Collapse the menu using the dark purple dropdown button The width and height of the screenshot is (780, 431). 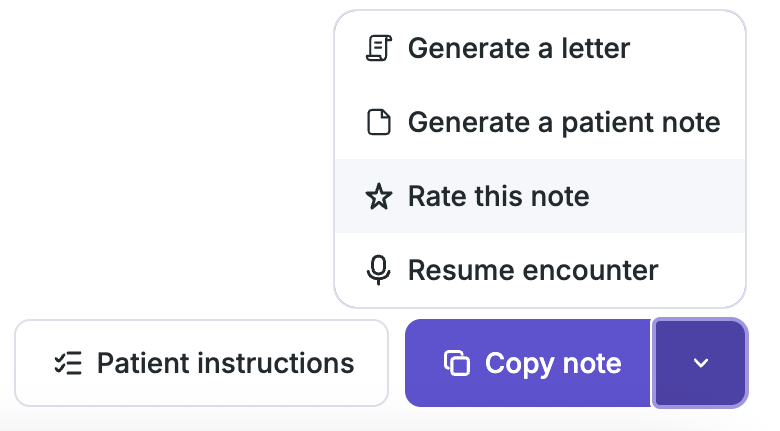coord(700,363)
